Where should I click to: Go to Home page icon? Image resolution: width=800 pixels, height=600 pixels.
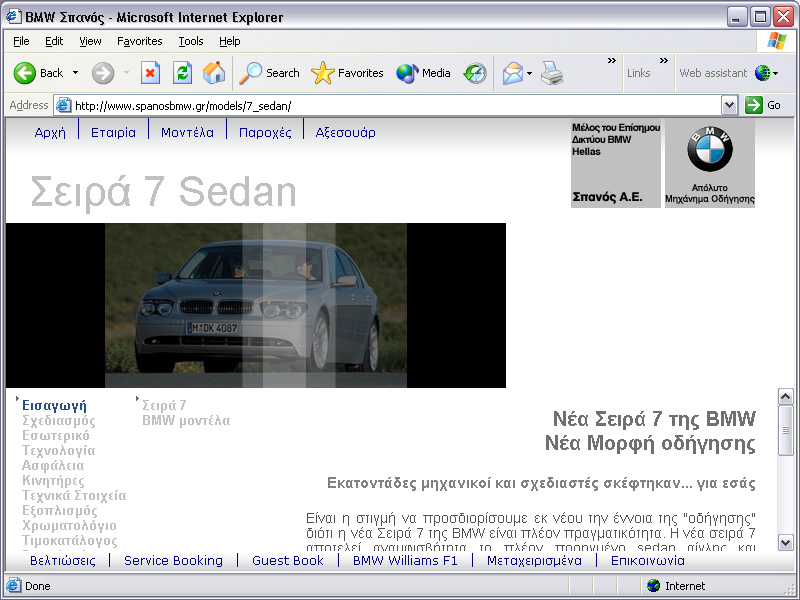[214, 73]
